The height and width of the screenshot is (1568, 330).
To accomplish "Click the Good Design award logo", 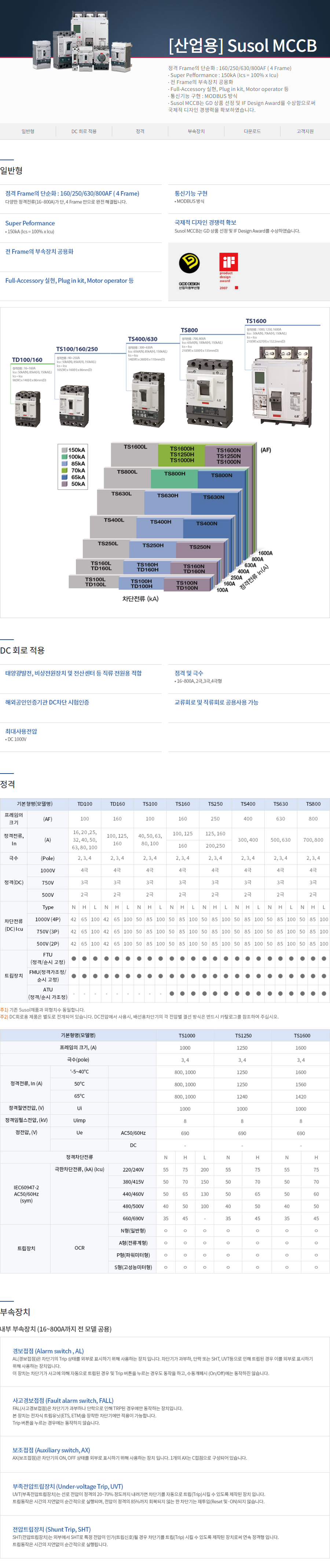I will coord(189,271).
